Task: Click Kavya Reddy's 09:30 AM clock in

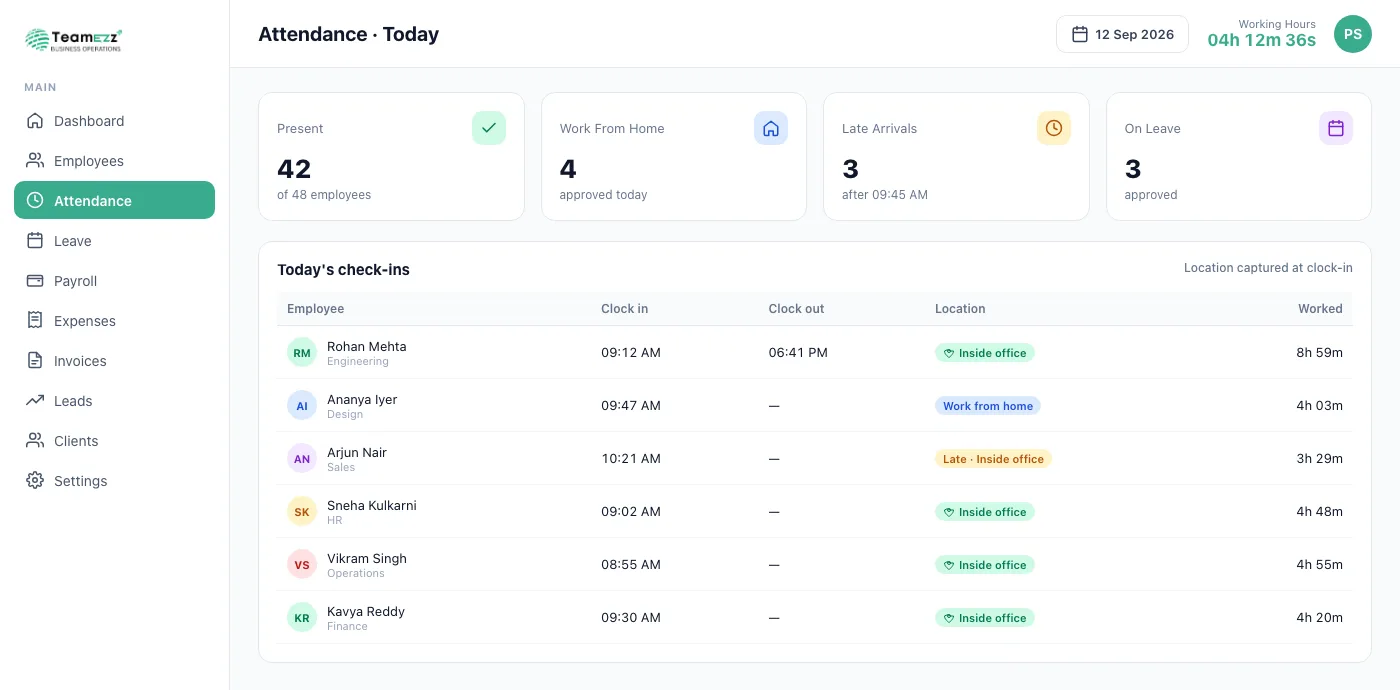Action: click(631, 618)
